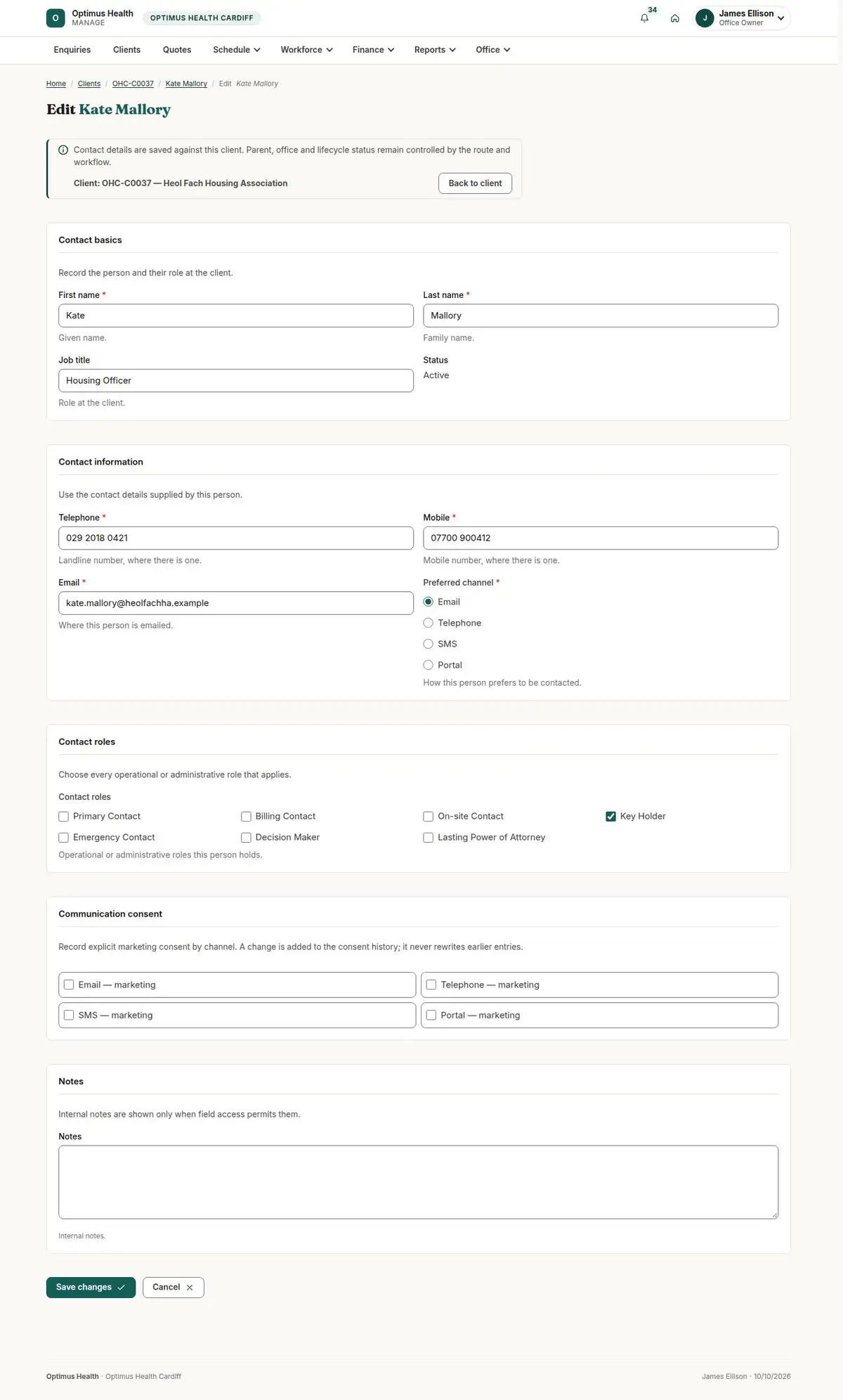Expand the Office menu
This screenshot has height=1400, width=843.
click(493, 50)
